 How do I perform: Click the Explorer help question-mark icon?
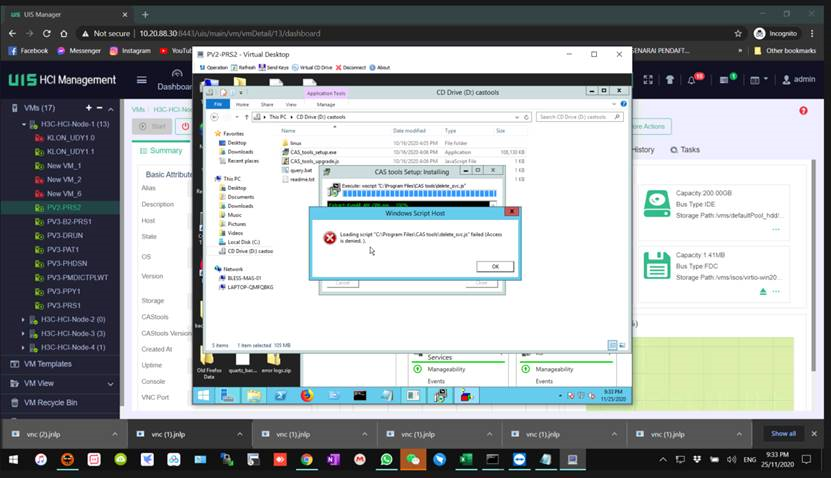coord(623,104)
